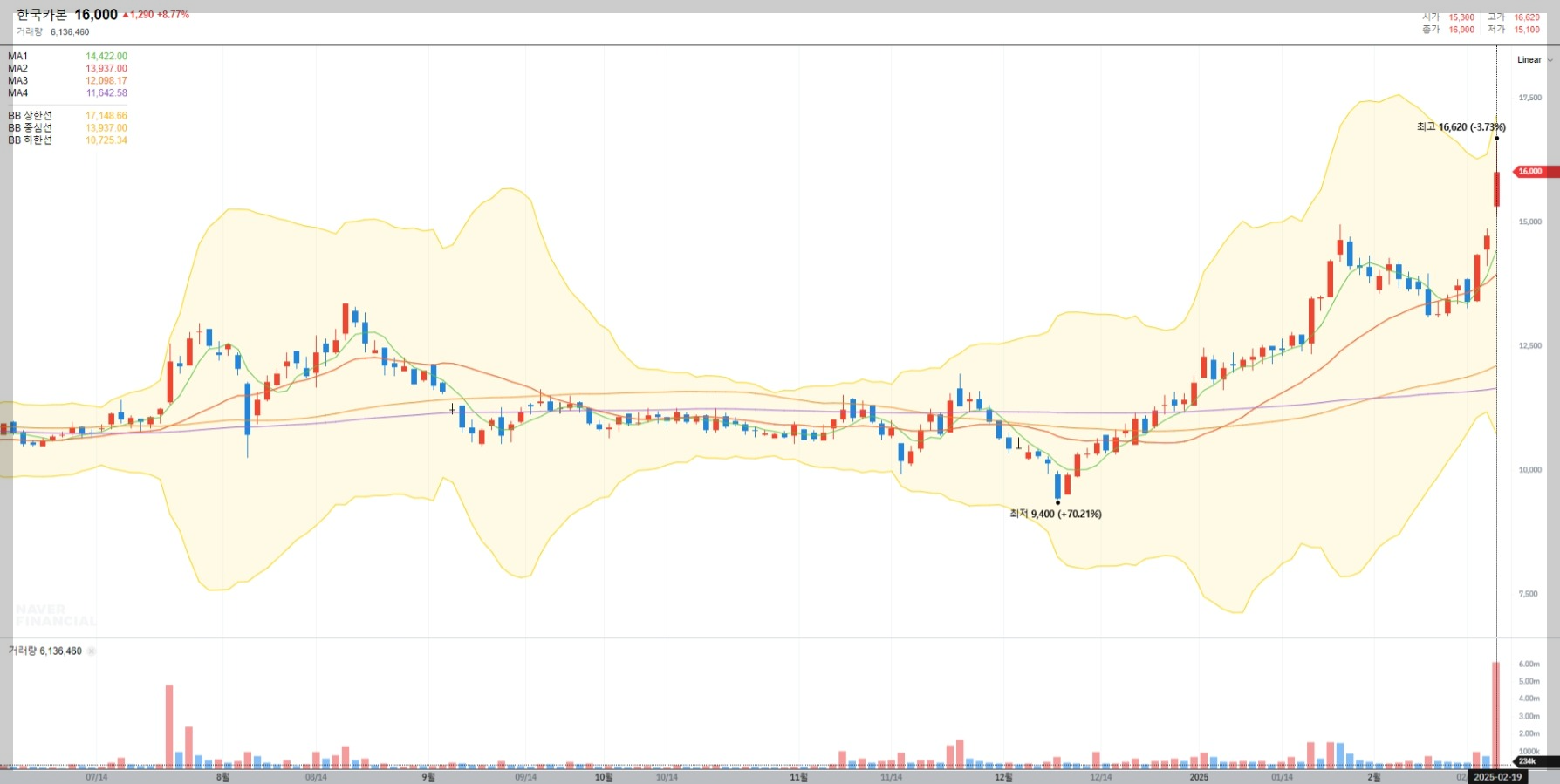Click the BB 하한선 value 10,725.34
The image size is (1560, 784).
point(106,140)
